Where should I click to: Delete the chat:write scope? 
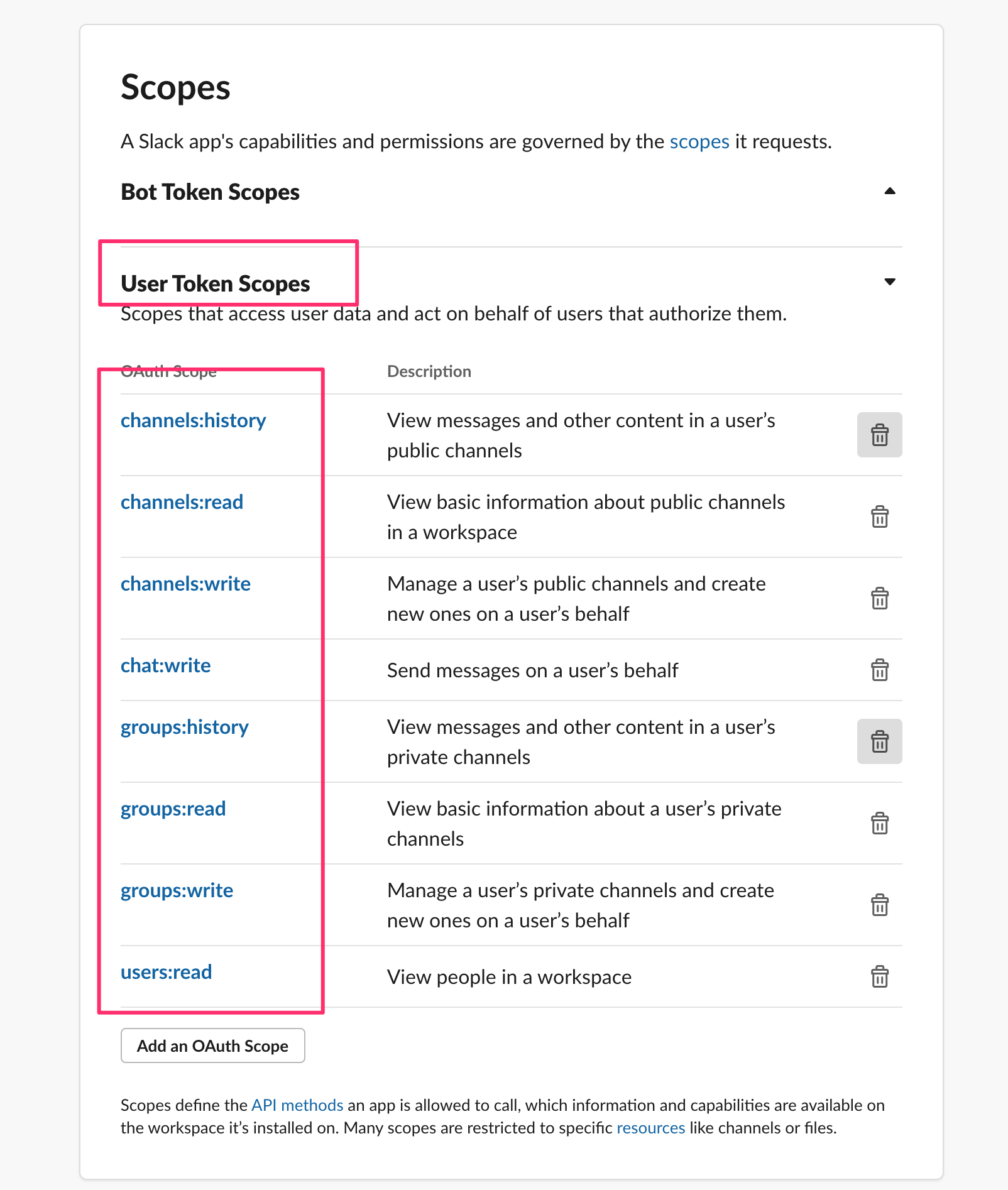879,670
